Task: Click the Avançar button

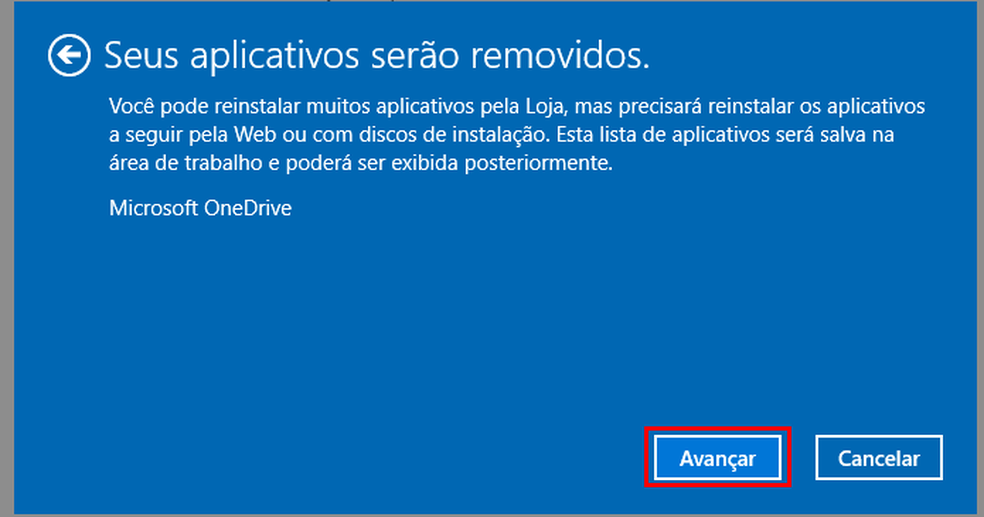Action: pyautogui.click(x=717, y=457)
